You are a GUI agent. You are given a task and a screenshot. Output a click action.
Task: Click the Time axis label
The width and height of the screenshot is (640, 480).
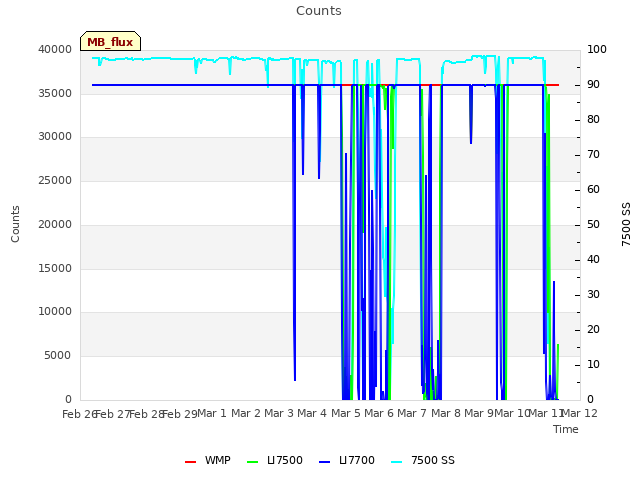pos(566,429)
